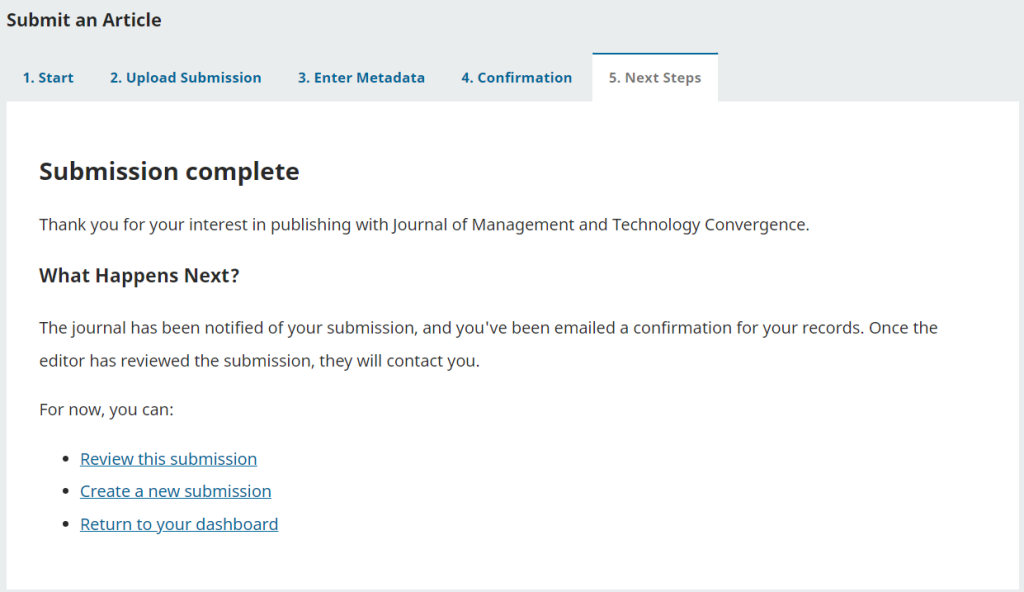The image size is (1024, 592).
Task: Switch to 3. Enter Metadata tab
Action: click(x=361, y=78)
